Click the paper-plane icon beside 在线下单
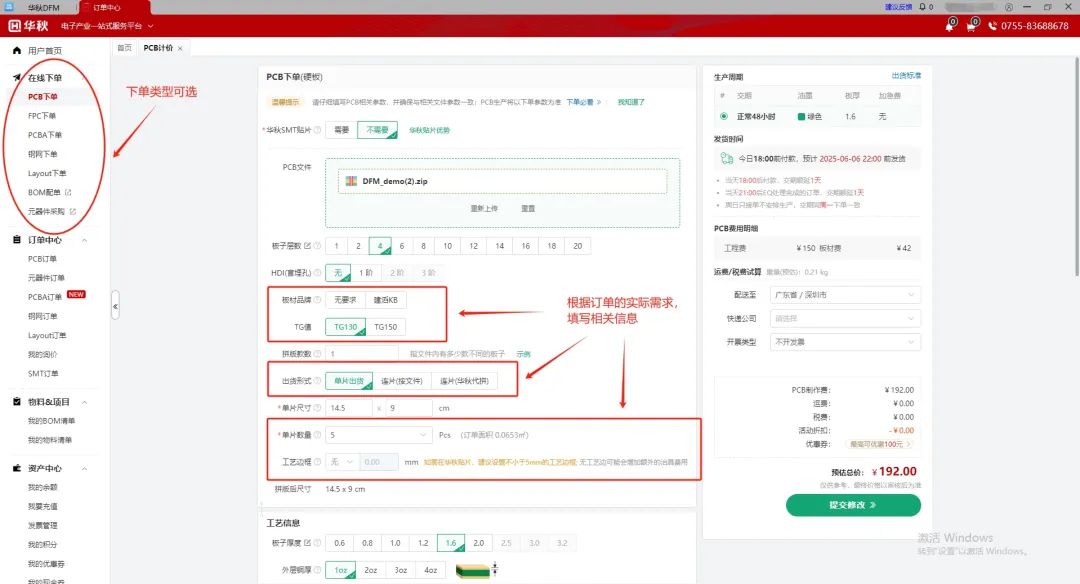This screenshot has width=1080, height=584. click(x=17, y=77)
